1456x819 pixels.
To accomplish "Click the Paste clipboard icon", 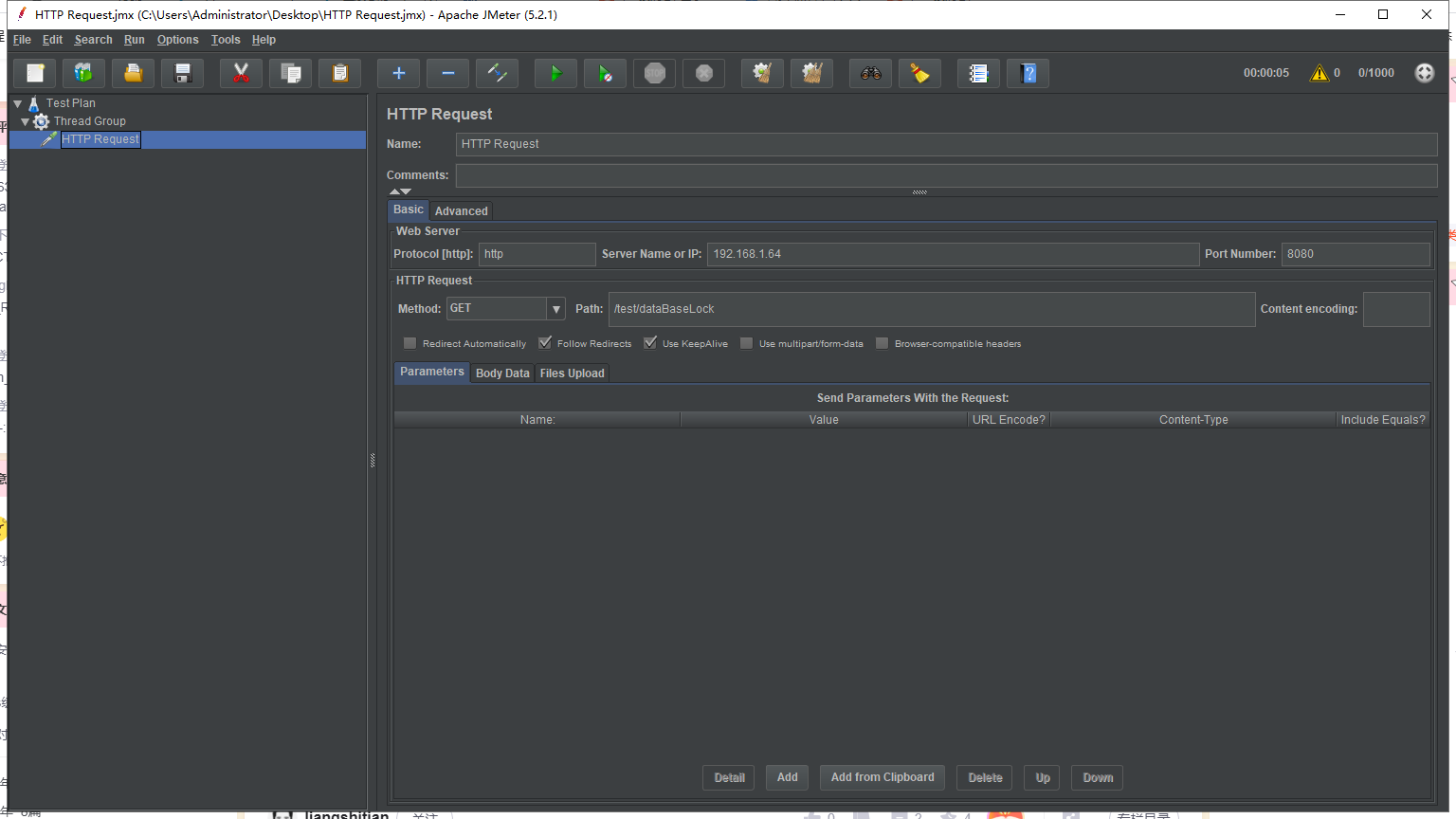I will point(339,73).
